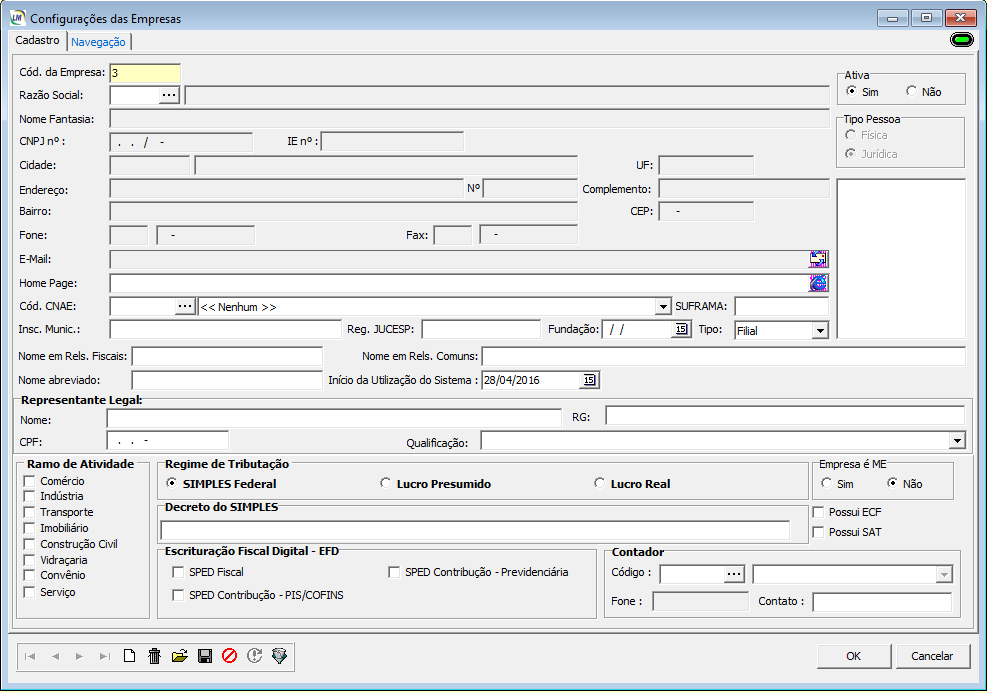Enable the Transporte checkbox
Viewport: 988px width, 693px height.
[x=29, y=512]
